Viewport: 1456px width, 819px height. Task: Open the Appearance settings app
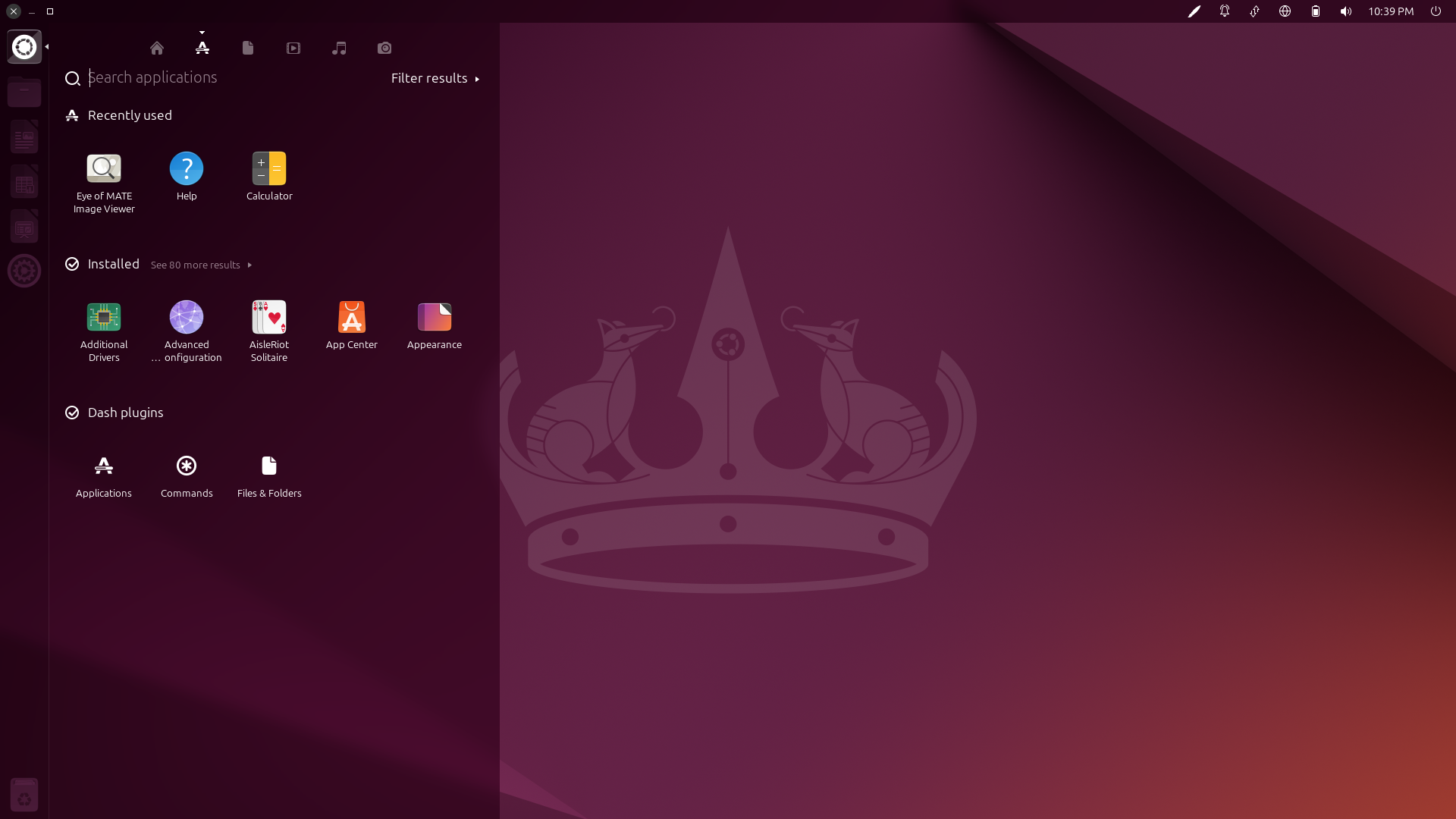tap(434, 318)
